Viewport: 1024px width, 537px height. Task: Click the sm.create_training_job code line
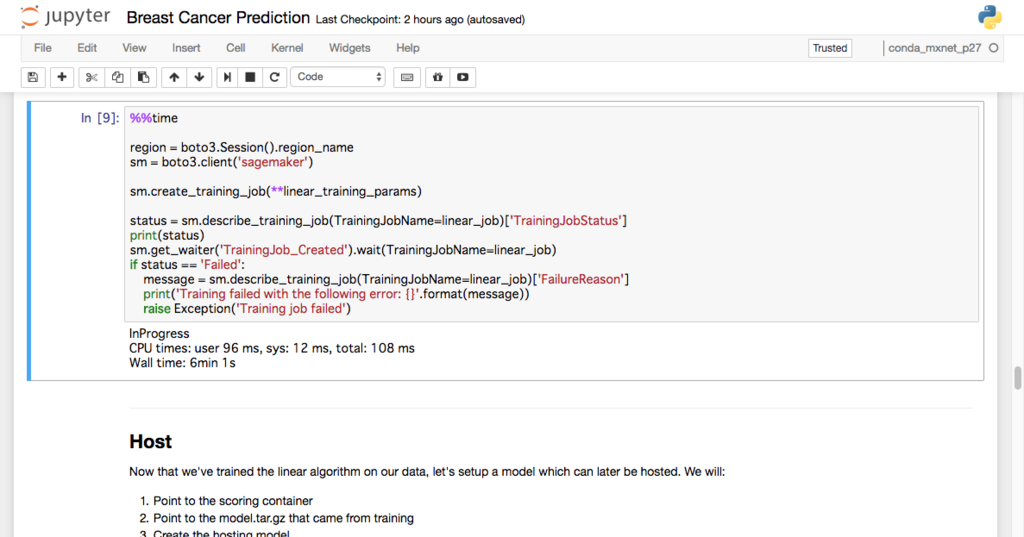(x=276, y=191)
